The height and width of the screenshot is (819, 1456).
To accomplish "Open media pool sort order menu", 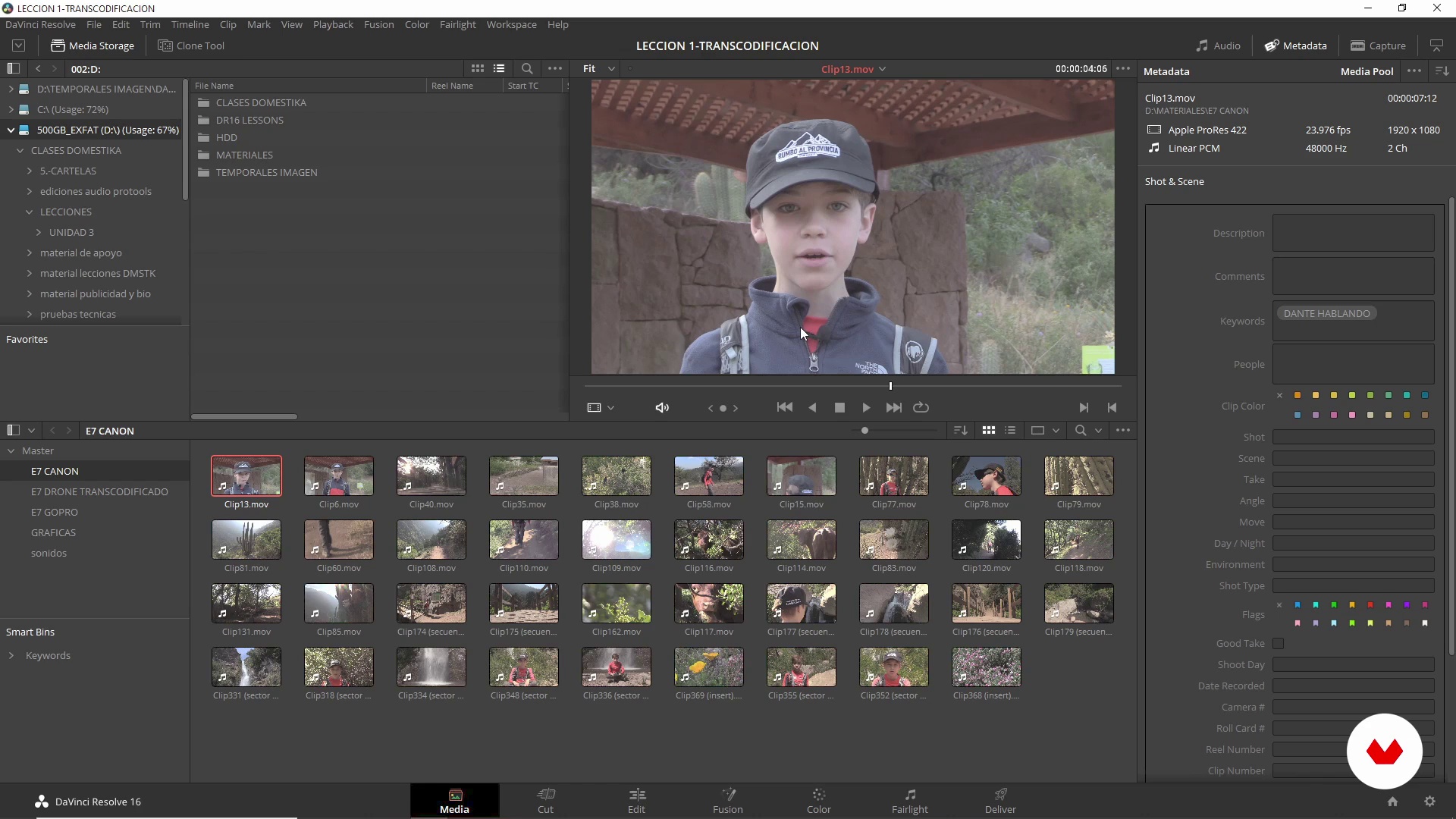I will click(961, 430).
